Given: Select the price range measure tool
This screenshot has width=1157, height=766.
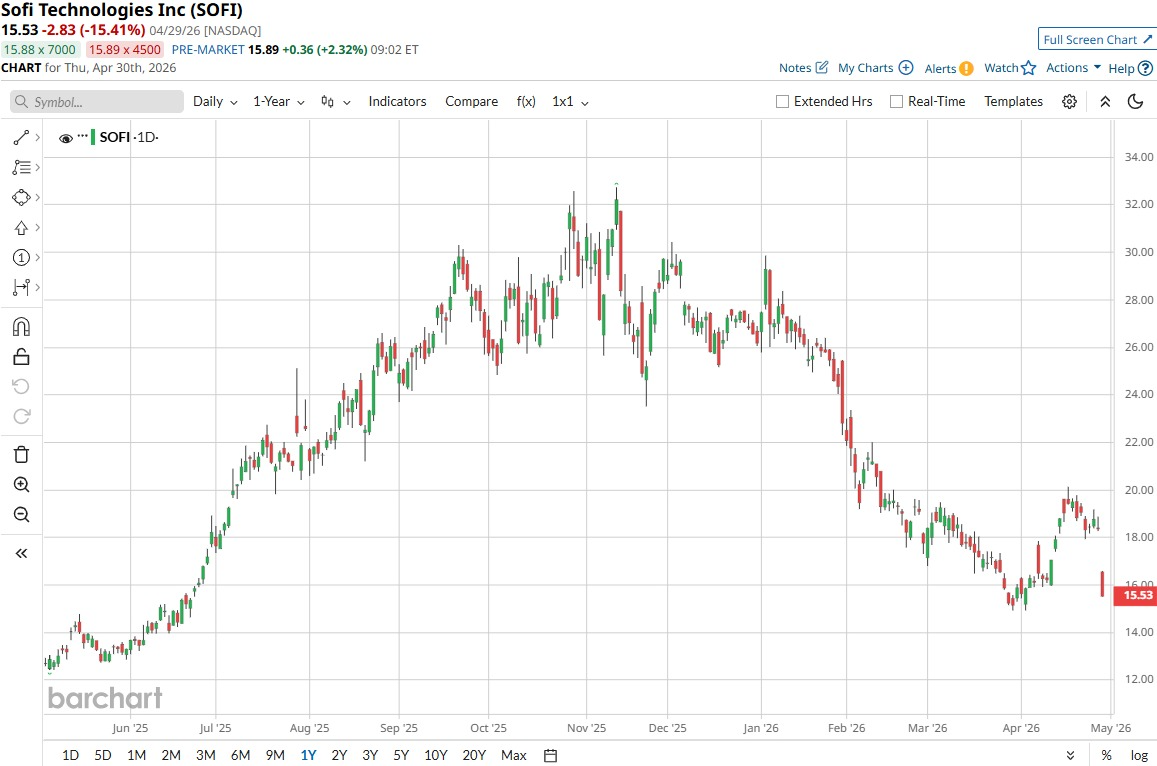Looking at the screenshot, I should pyautogui.click(x=21, y=287).
